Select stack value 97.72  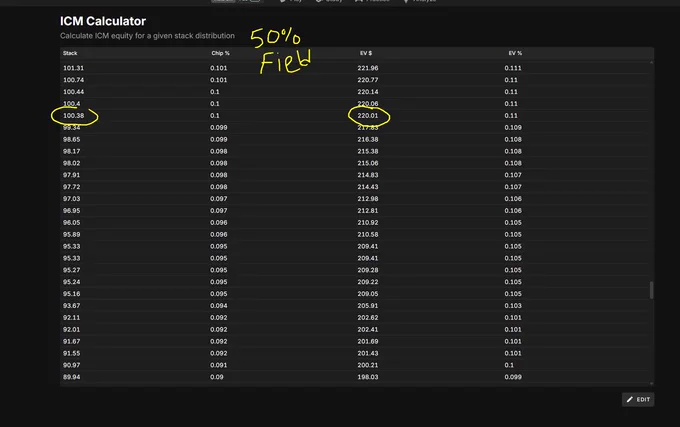click(x=72, y=187)
